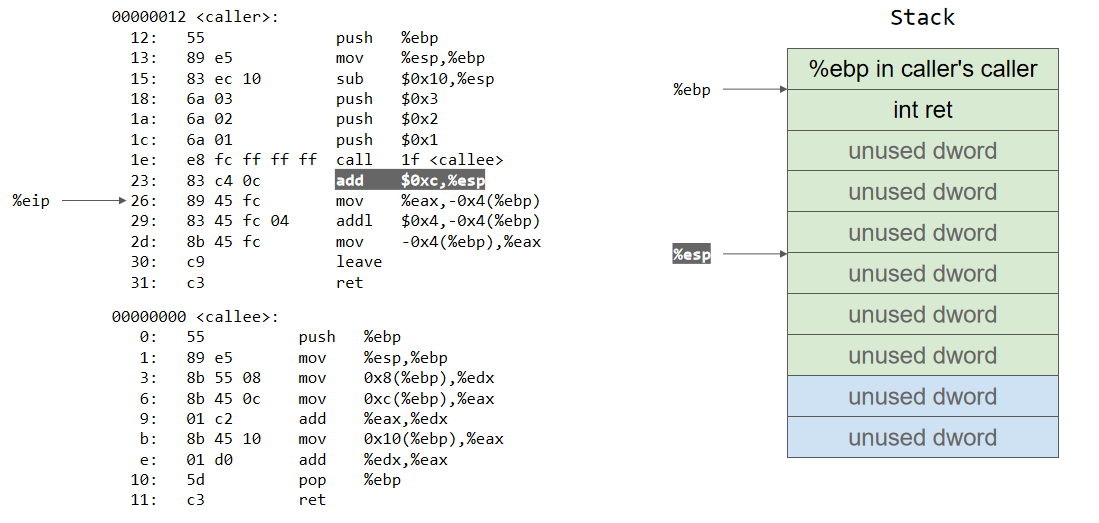
Task: Select the "%ebp in caller's caller" stack cell
Action: point(922,69)
